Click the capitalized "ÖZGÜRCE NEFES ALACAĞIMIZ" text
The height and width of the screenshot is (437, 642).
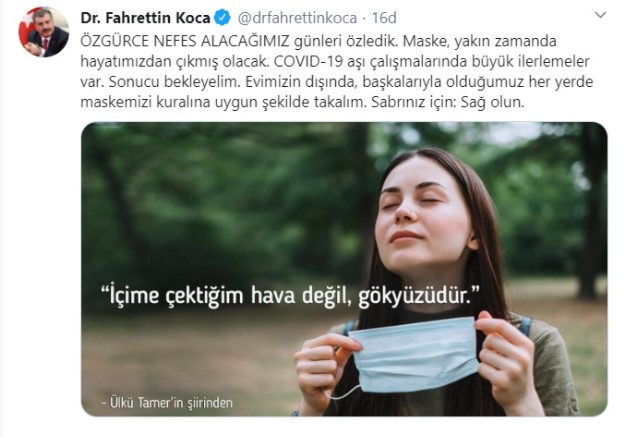(x=185, y=41)
